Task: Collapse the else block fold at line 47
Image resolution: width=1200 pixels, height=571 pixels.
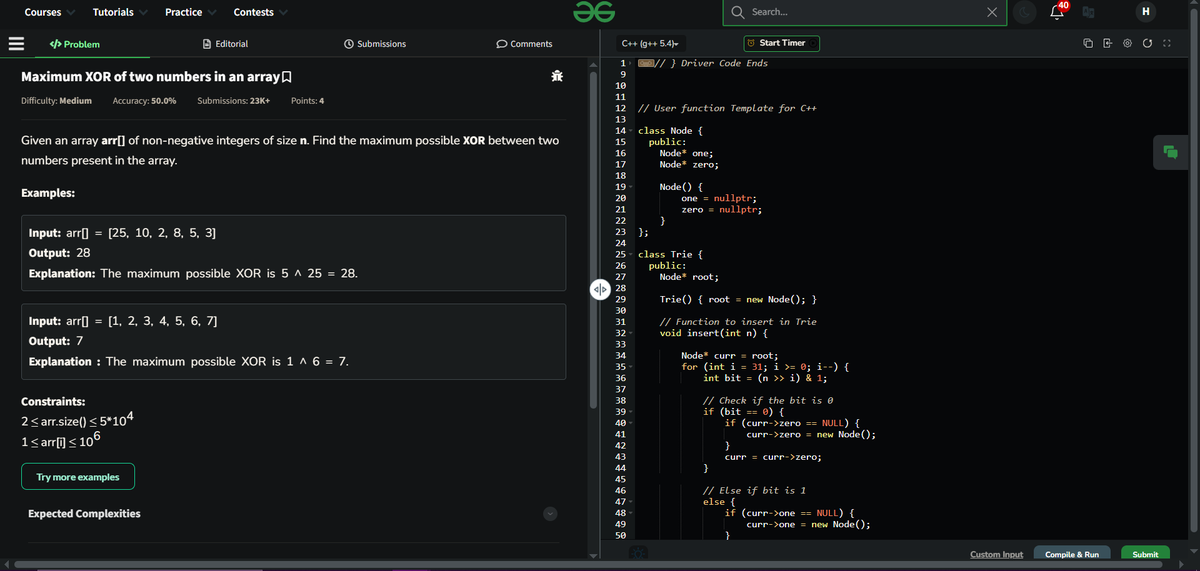Action: pyautogui.click(x=632, y=502)
